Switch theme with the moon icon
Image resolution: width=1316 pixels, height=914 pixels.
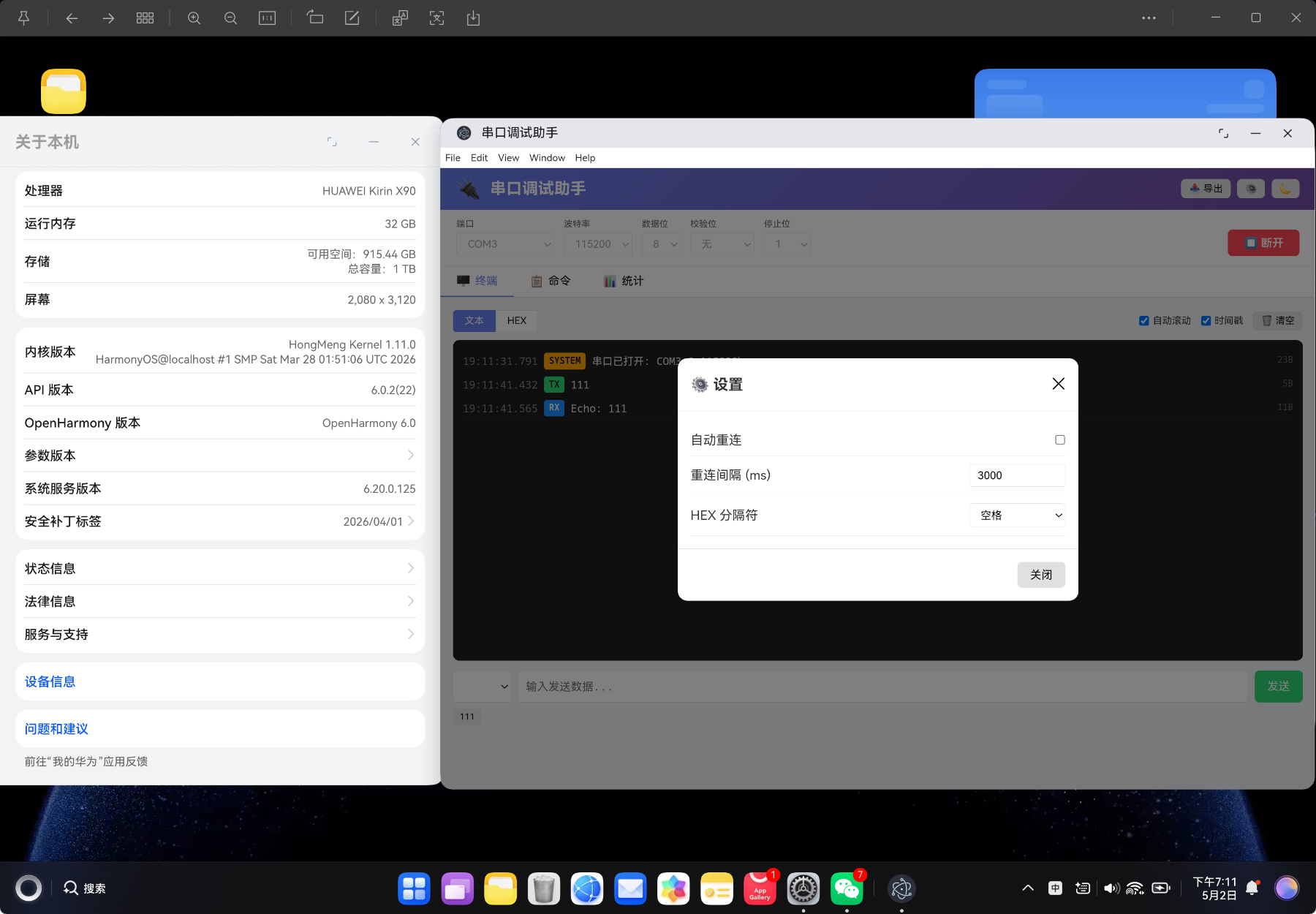[x=1285, y=189]
